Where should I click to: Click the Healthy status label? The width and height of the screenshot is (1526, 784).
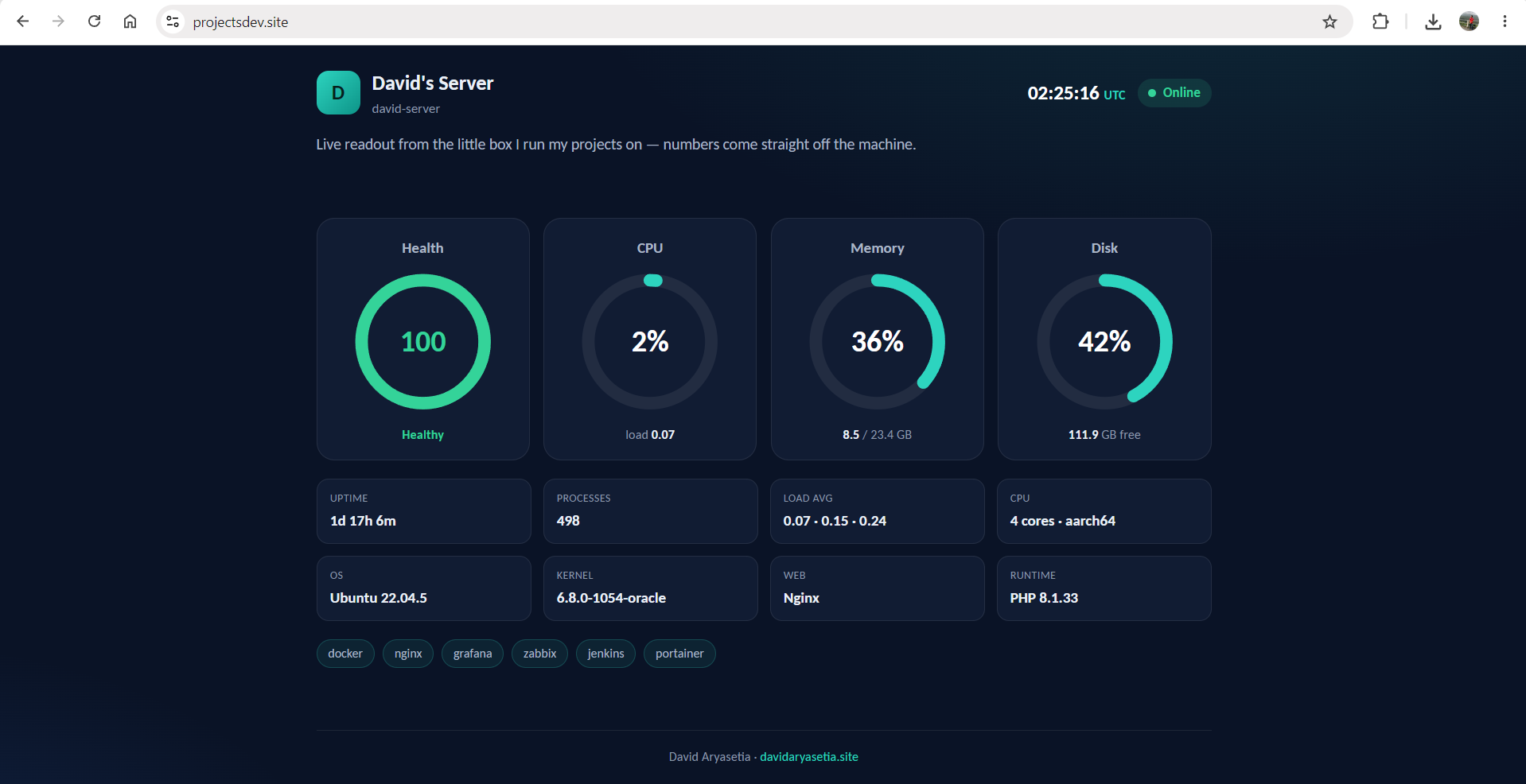(422, 435)
